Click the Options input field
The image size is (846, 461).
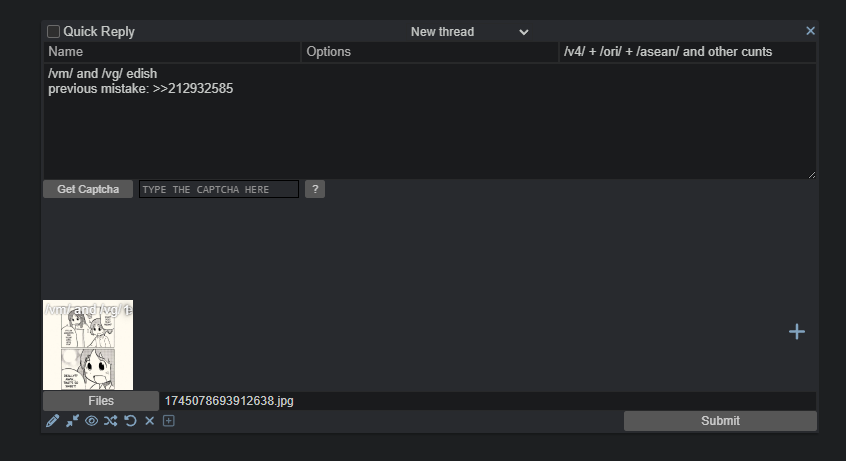[x=429, y=52]
